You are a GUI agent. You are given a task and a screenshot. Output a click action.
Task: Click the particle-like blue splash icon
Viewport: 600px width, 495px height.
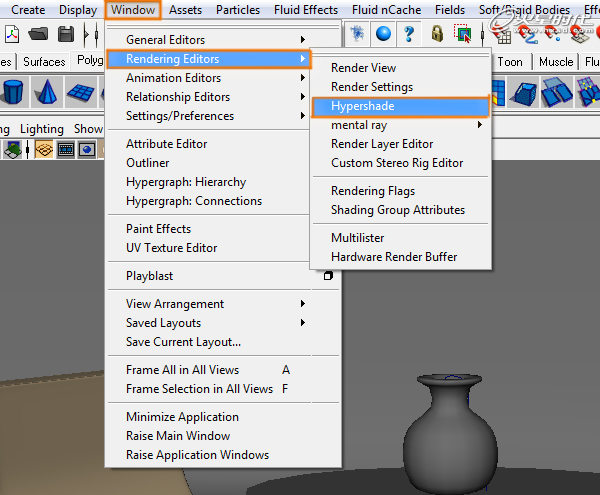click(x=357, y=34)
